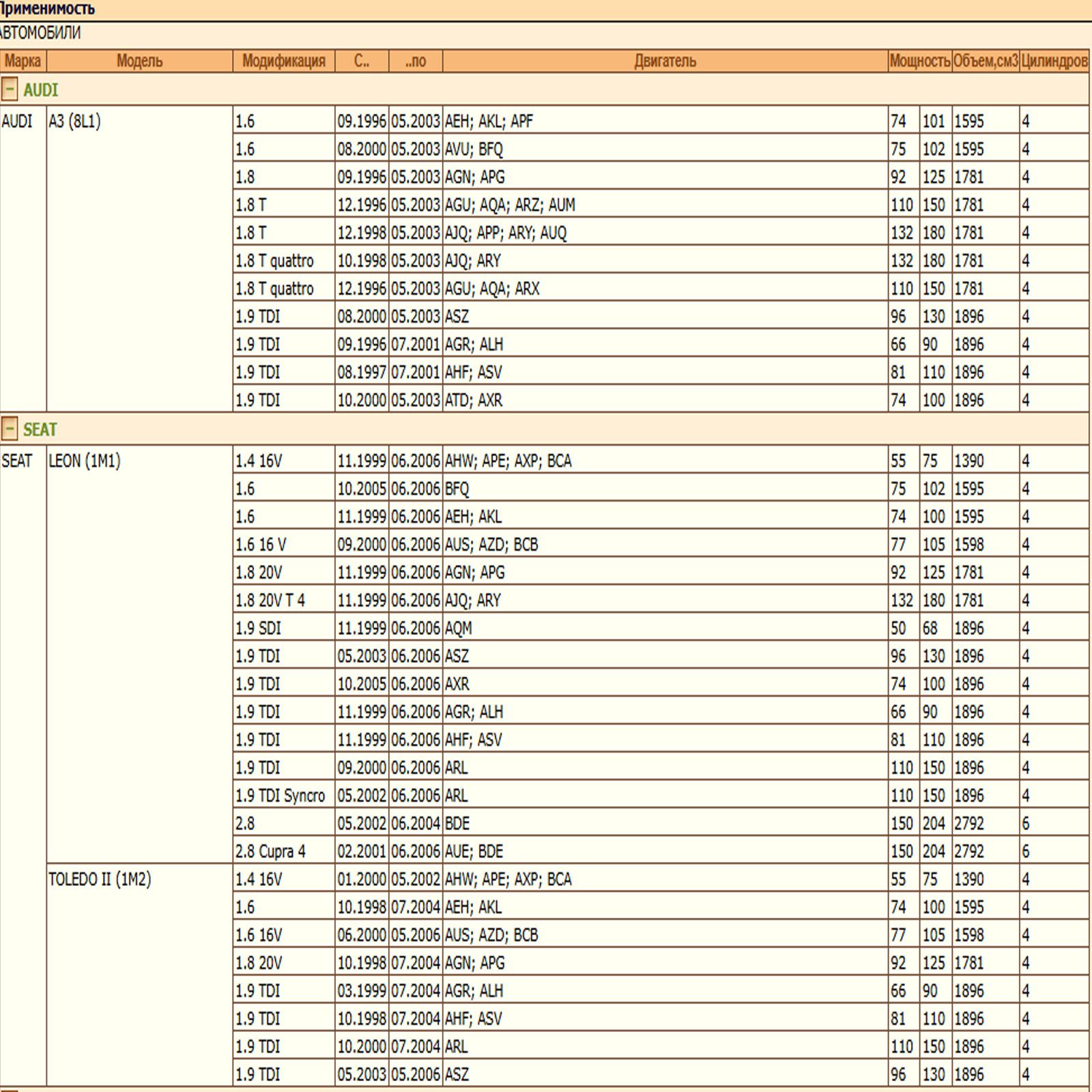Sort by the Модель column header

(139, 61)
